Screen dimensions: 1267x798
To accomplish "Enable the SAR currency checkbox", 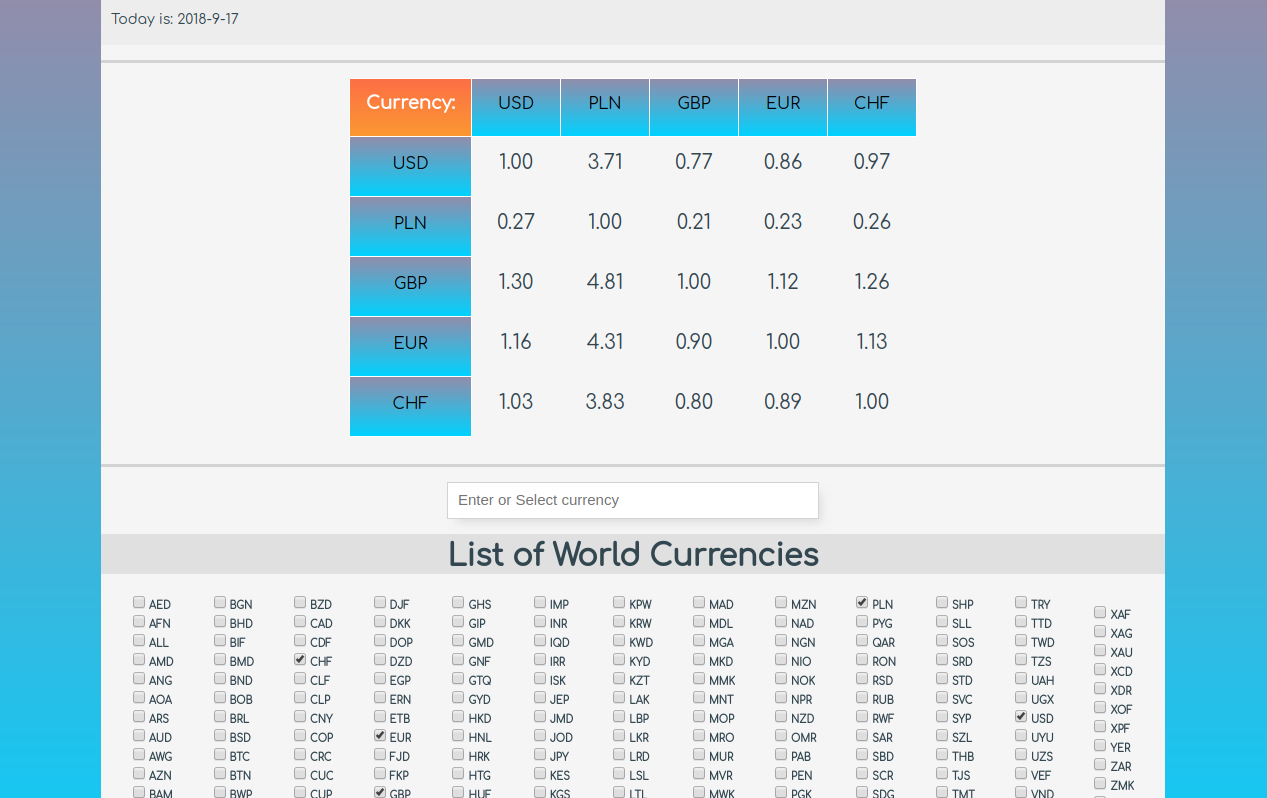I will click(862, 735).
